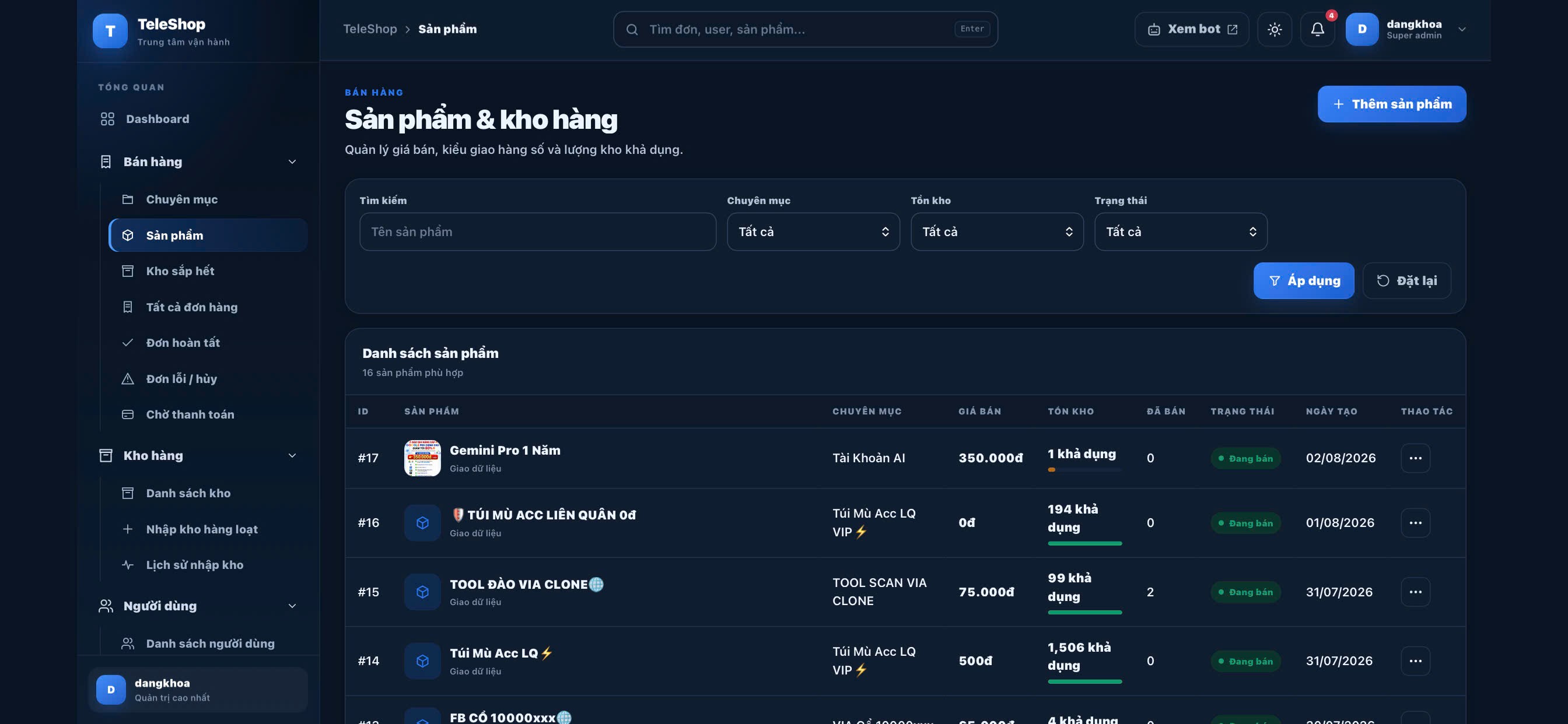This screenshot has width=1568, height=724.
Task: Click the dangkhoa avatar in header
Action: [1361, 29]
